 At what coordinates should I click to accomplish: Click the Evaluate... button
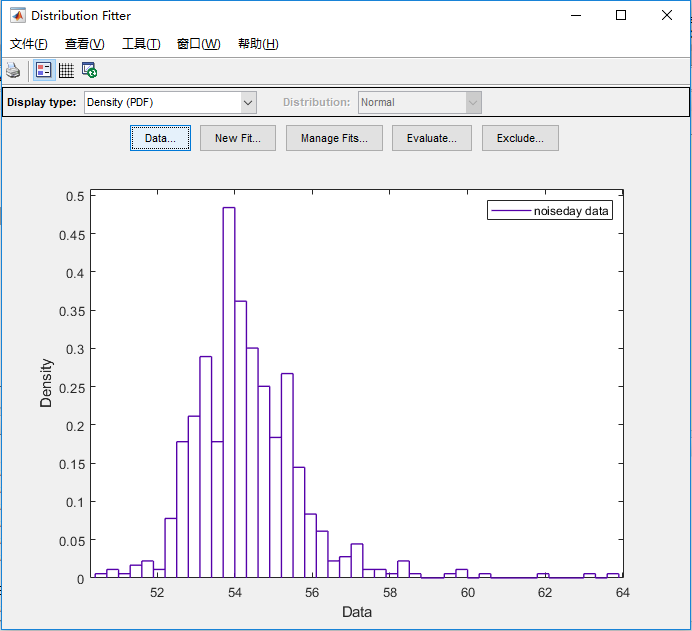pyautogui.click(x=432, y=138)
